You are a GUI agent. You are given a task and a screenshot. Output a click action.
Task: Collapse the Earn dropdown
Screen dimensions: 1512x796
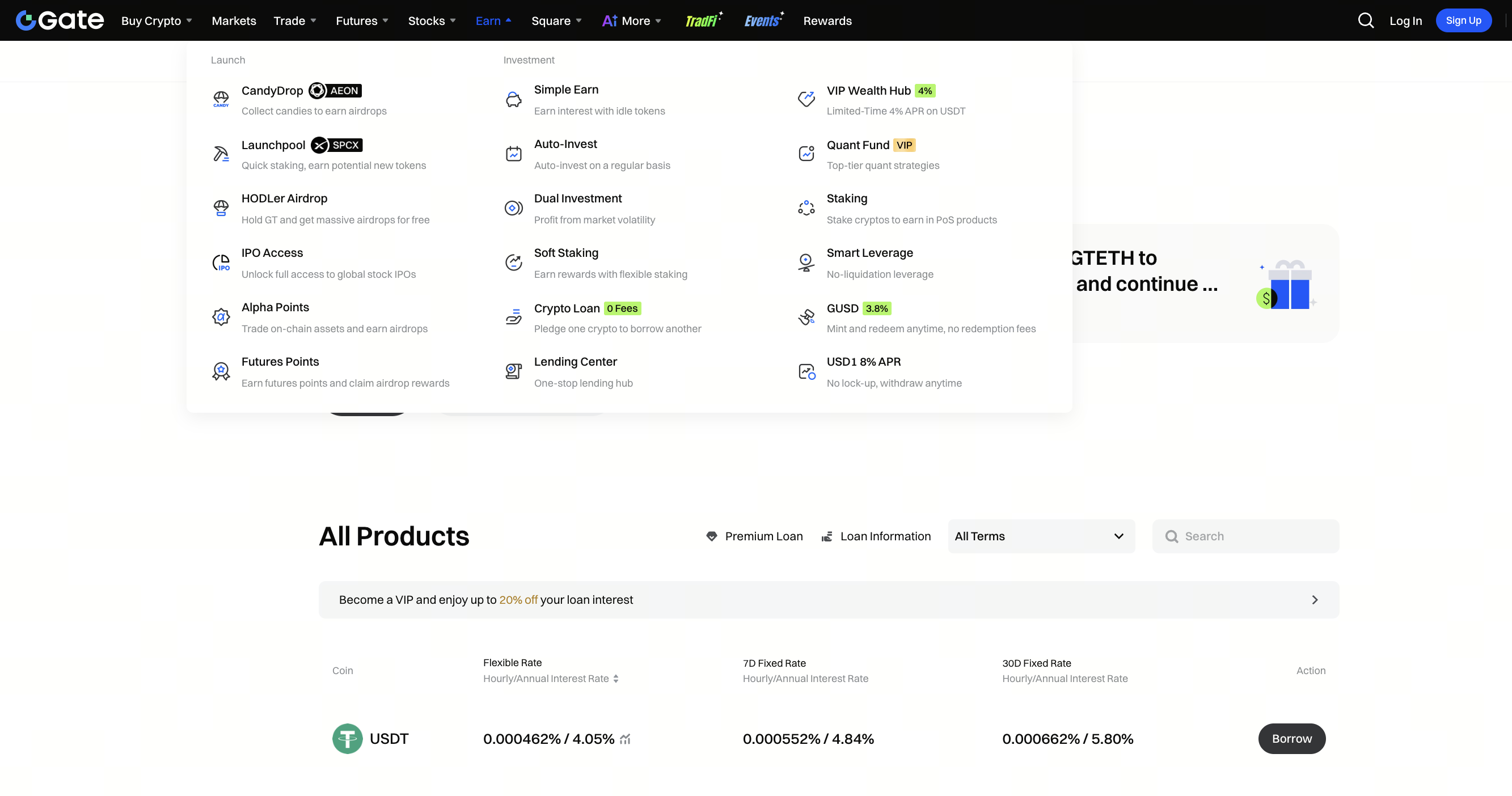(x=493, y=20)
